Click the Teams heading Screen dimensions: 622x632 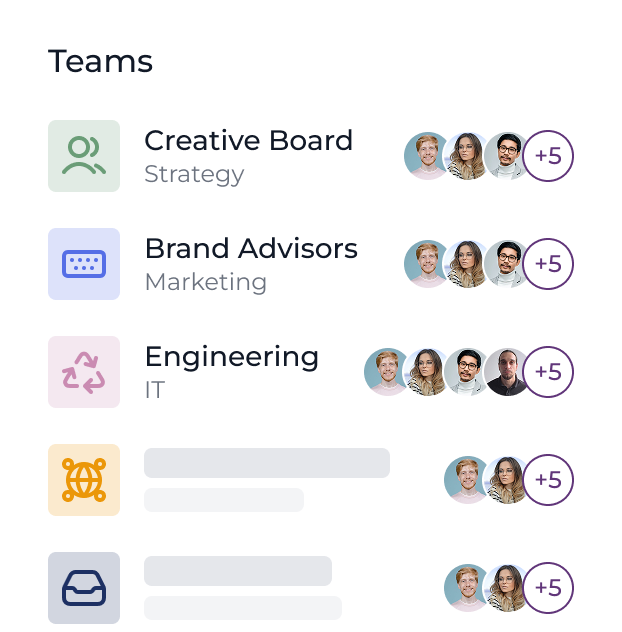[100, 62]
